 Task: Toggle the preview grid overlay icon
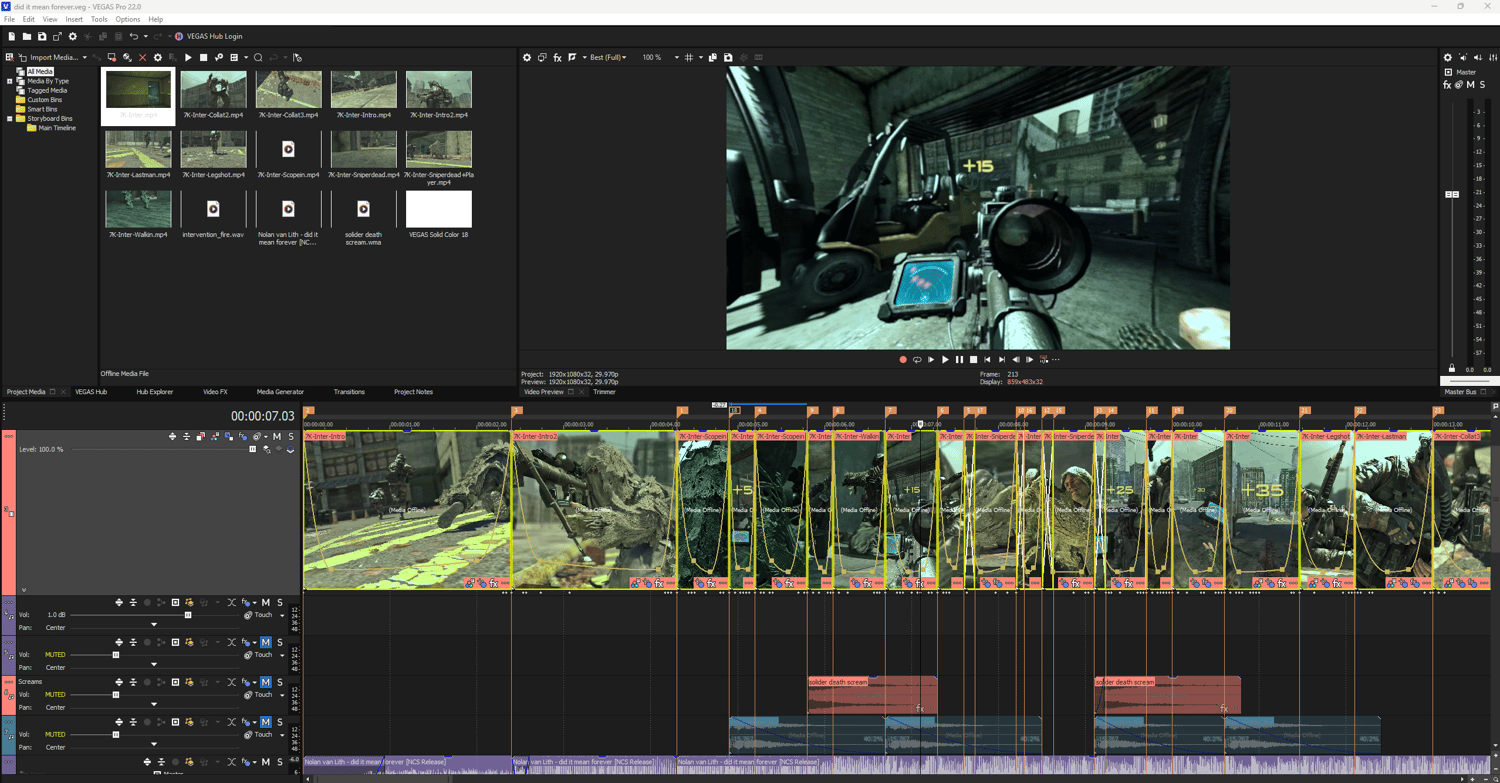coord(689,58)
